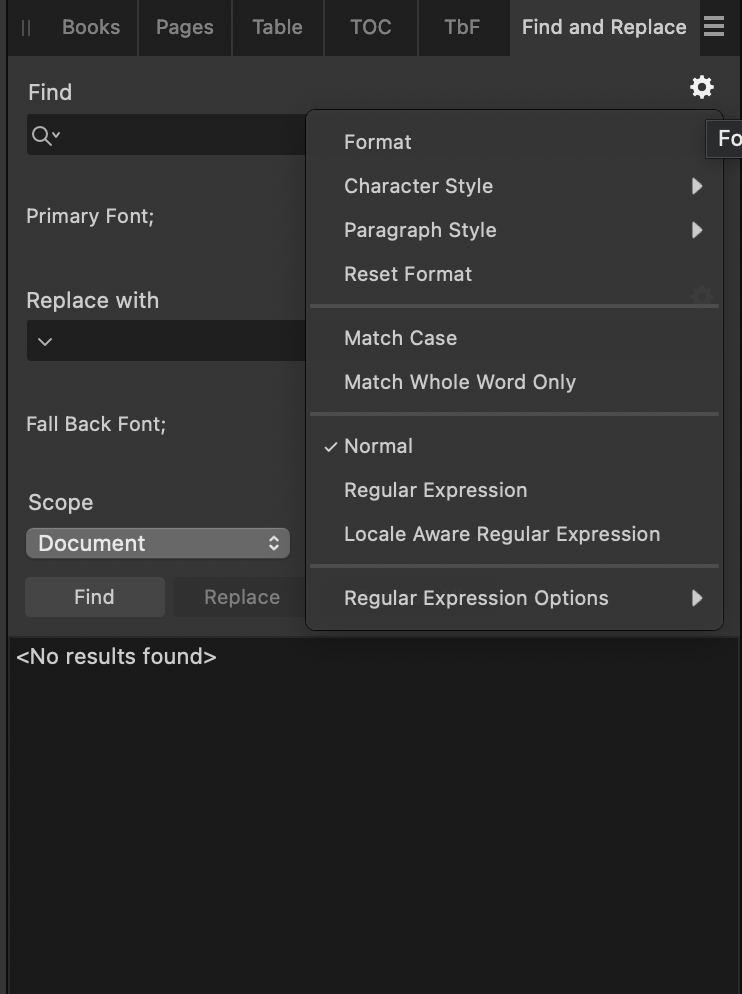742x994 pixels.
Task: Switch search mode to Regular Expression
Action: (x=435, y=490)
